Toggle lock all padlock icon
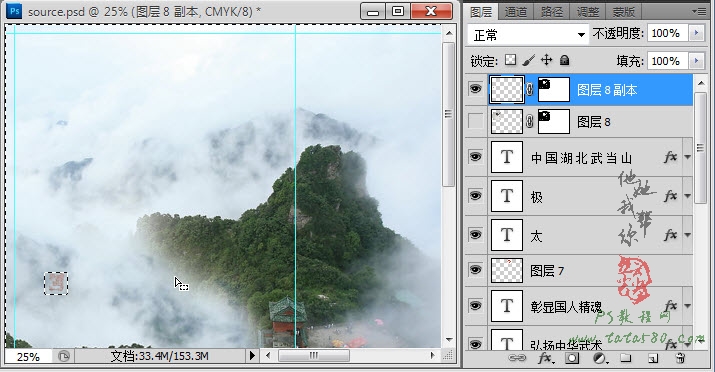The width and height of the screenshot is (715, 372). point(565,60)
